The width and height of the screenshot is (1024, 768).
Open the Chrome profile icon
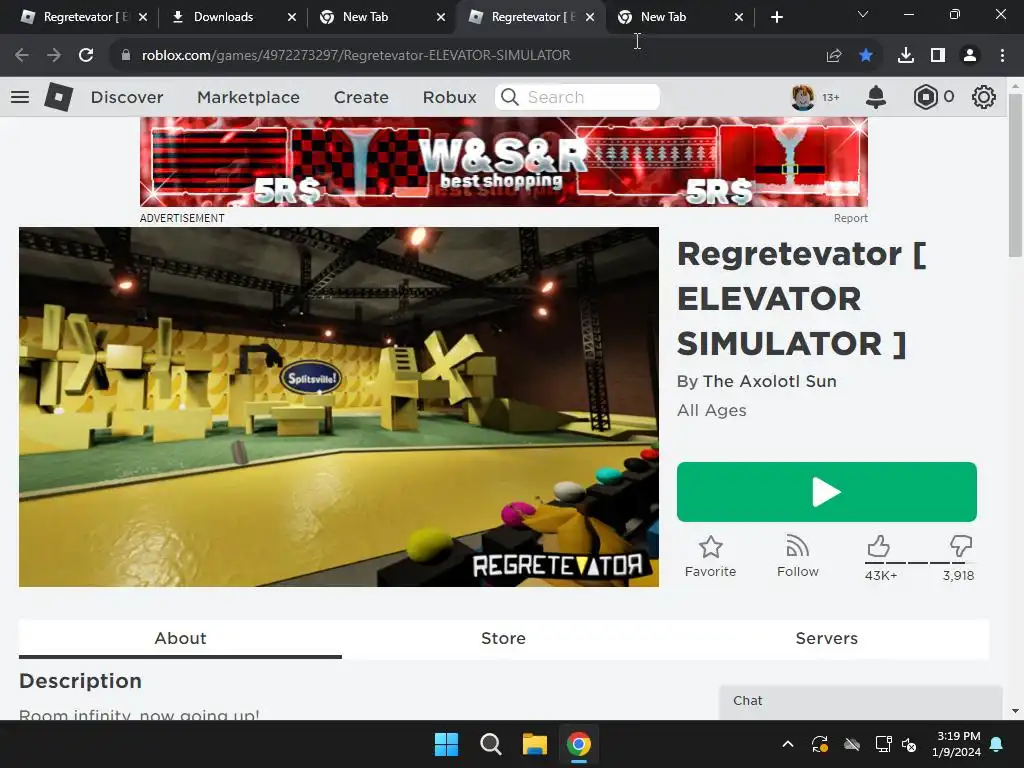970,56
